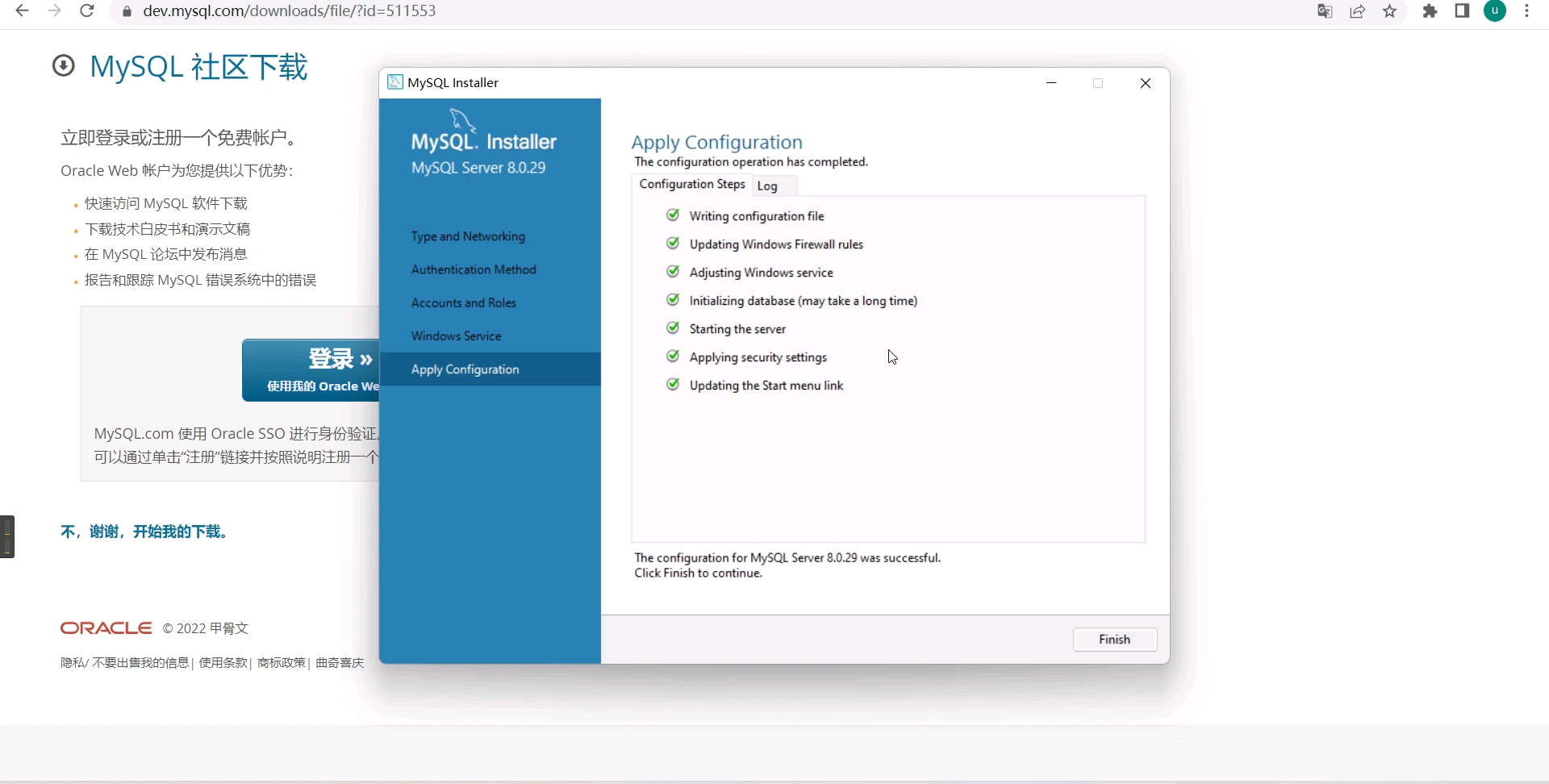Click Type and Networking in sidebar
This screenshot has width=1549, height=784.
coord(468,236)
